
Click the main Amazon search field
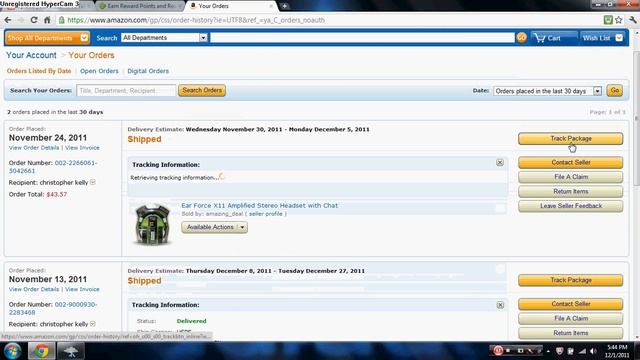(x=362, y=38)
